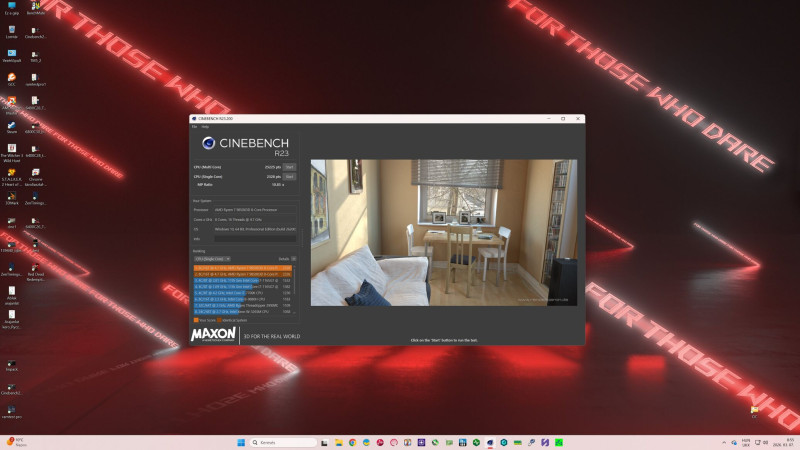Select the Threadripper 2990WX ranking row

click(x=243, y=305)
